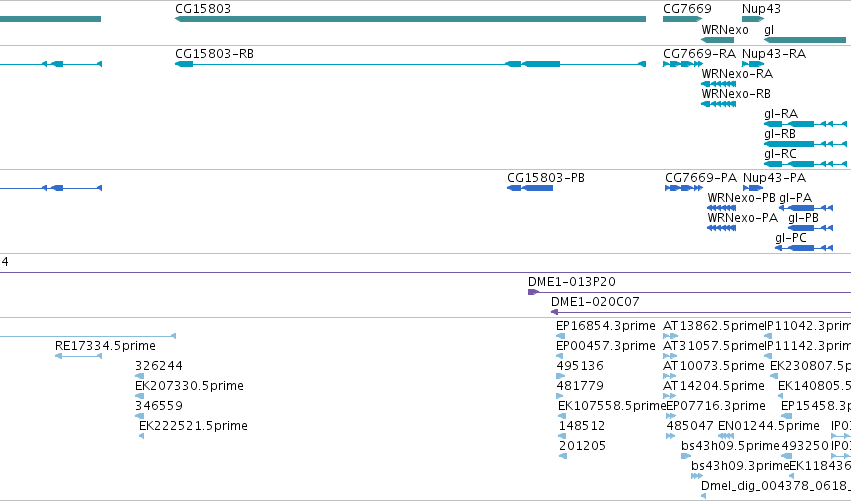
Task: Click the "346559" feature label
Action: click(158, 406)
